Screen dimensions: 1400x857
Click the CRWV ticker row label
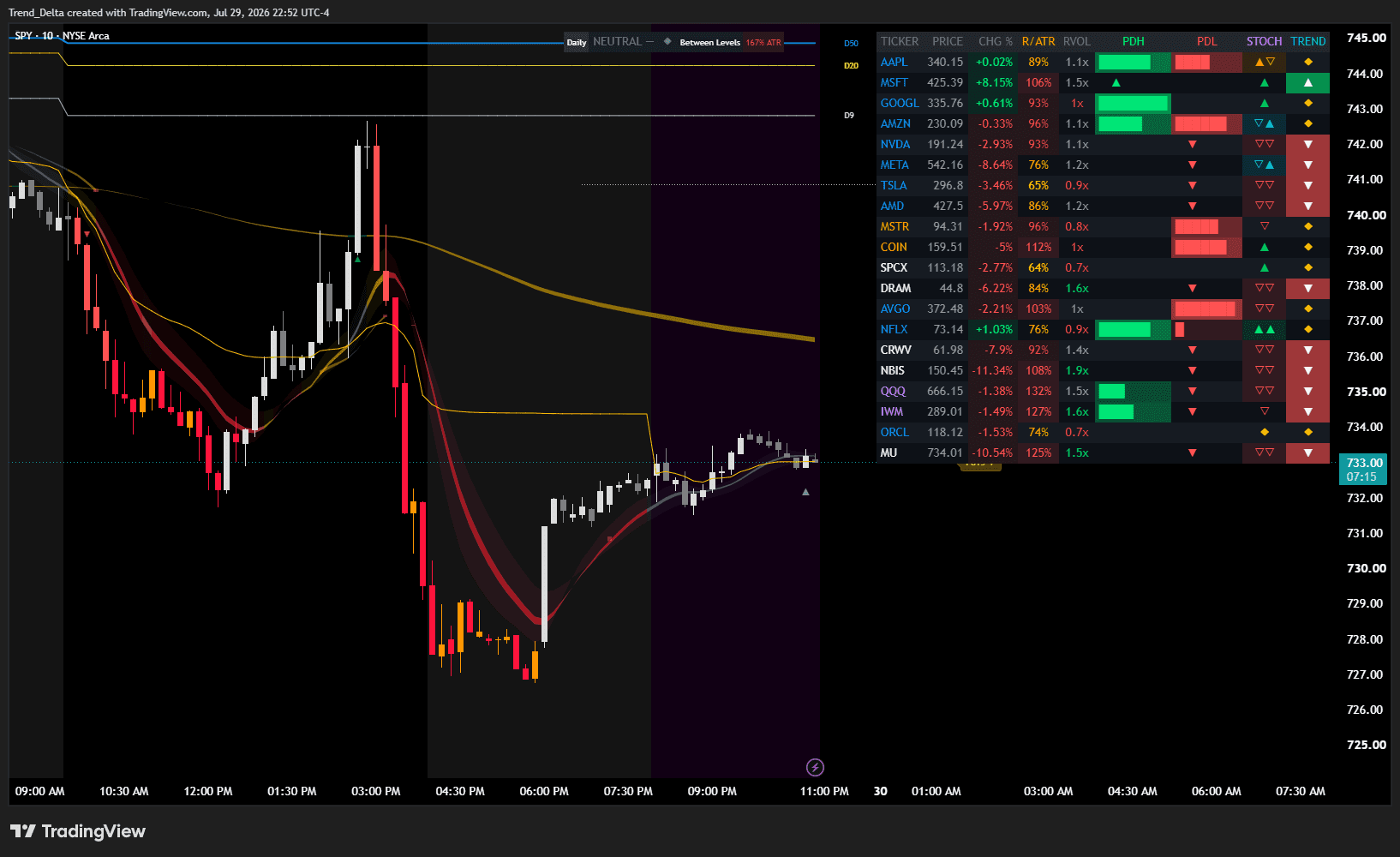coord(896,351)
